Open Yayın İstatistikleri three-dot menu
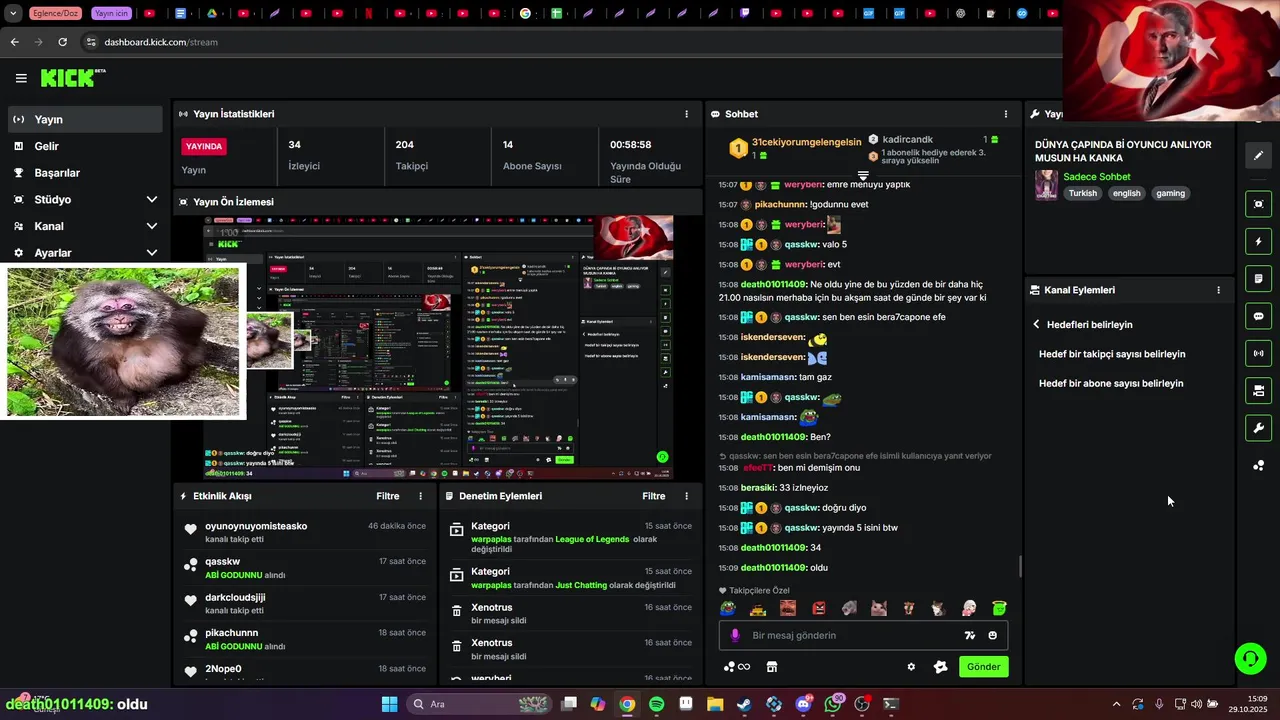Viewport: 1280px width, 720px height. coord(686,114)
